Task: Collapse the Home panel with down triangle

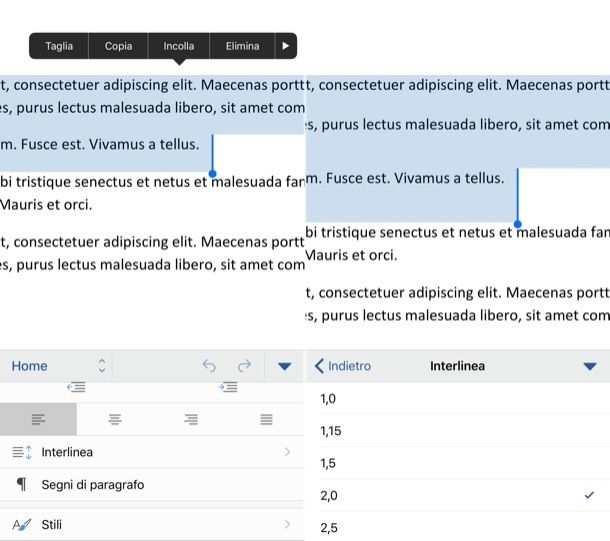Action: coord(284,366)
